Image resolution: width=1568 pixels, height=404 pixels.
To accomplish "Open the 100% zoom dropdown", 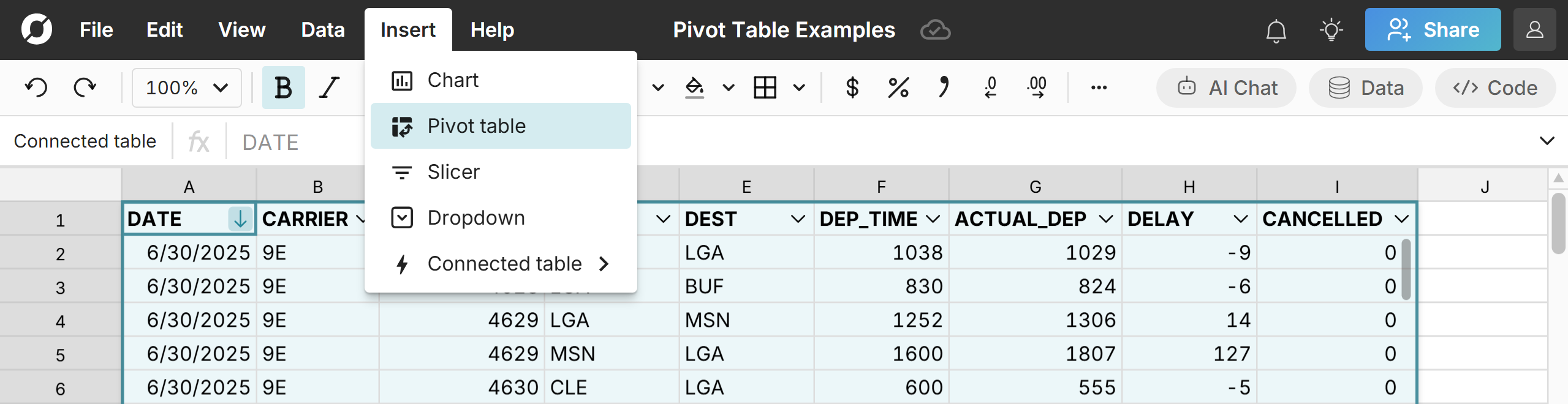I will [186, 88].
